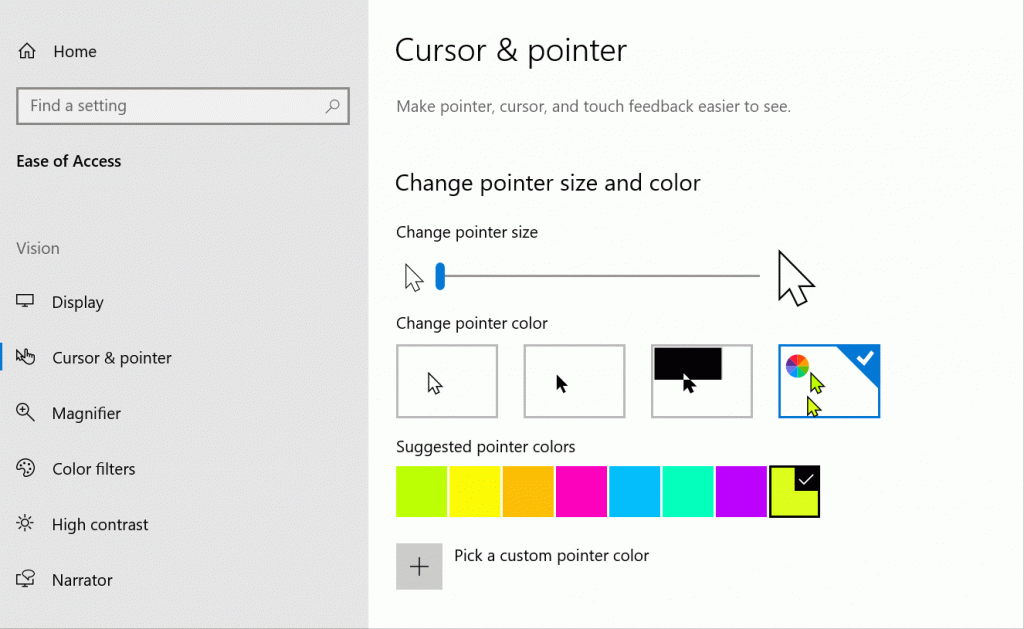
Task: Click the plus icon for custom pointer color
Action: (419, 566)
